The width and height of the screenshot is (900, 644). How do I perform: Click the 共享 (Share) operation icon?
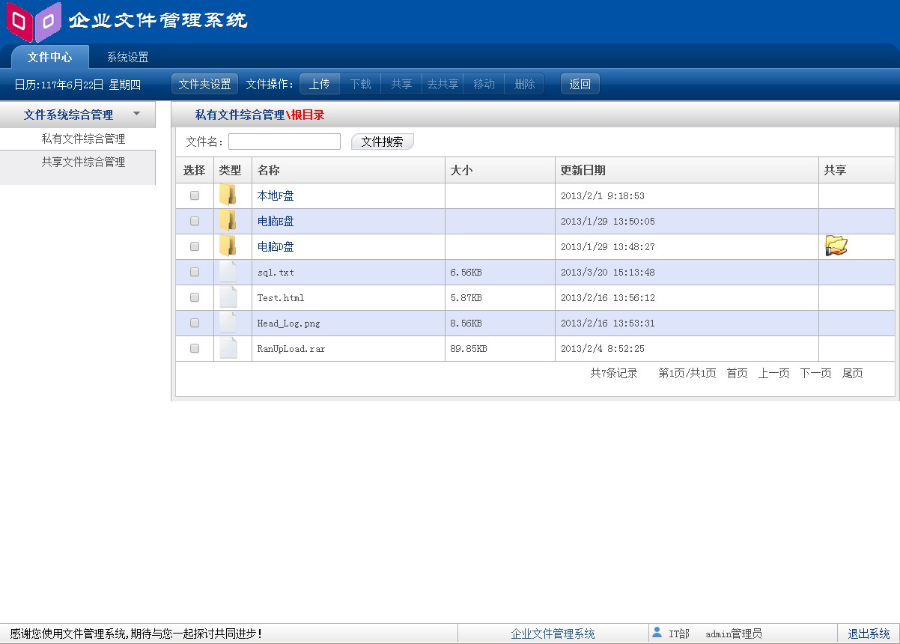click(401, 84)
